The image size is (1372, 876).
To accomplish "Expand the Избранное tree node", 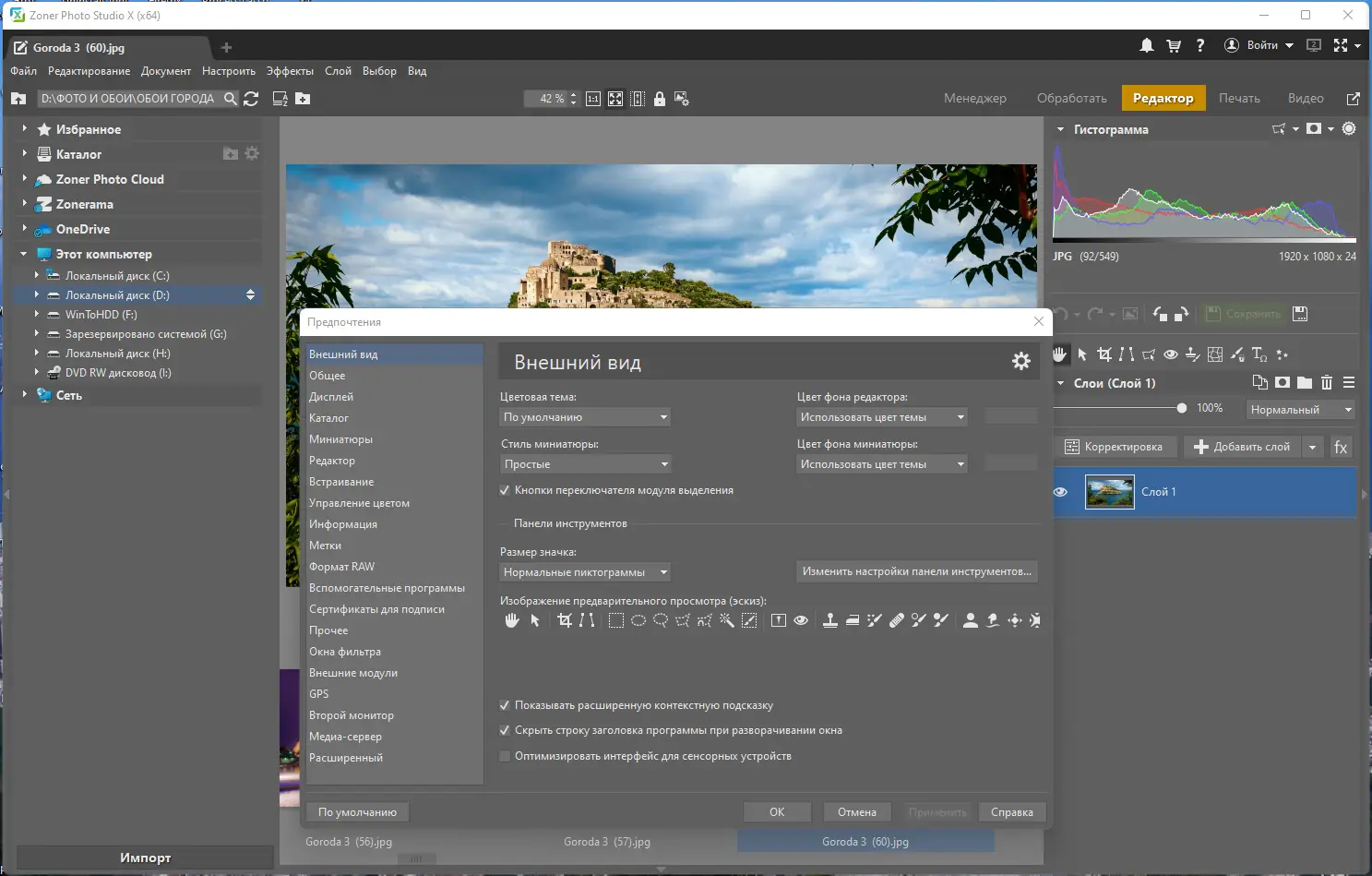I will 24,129.
